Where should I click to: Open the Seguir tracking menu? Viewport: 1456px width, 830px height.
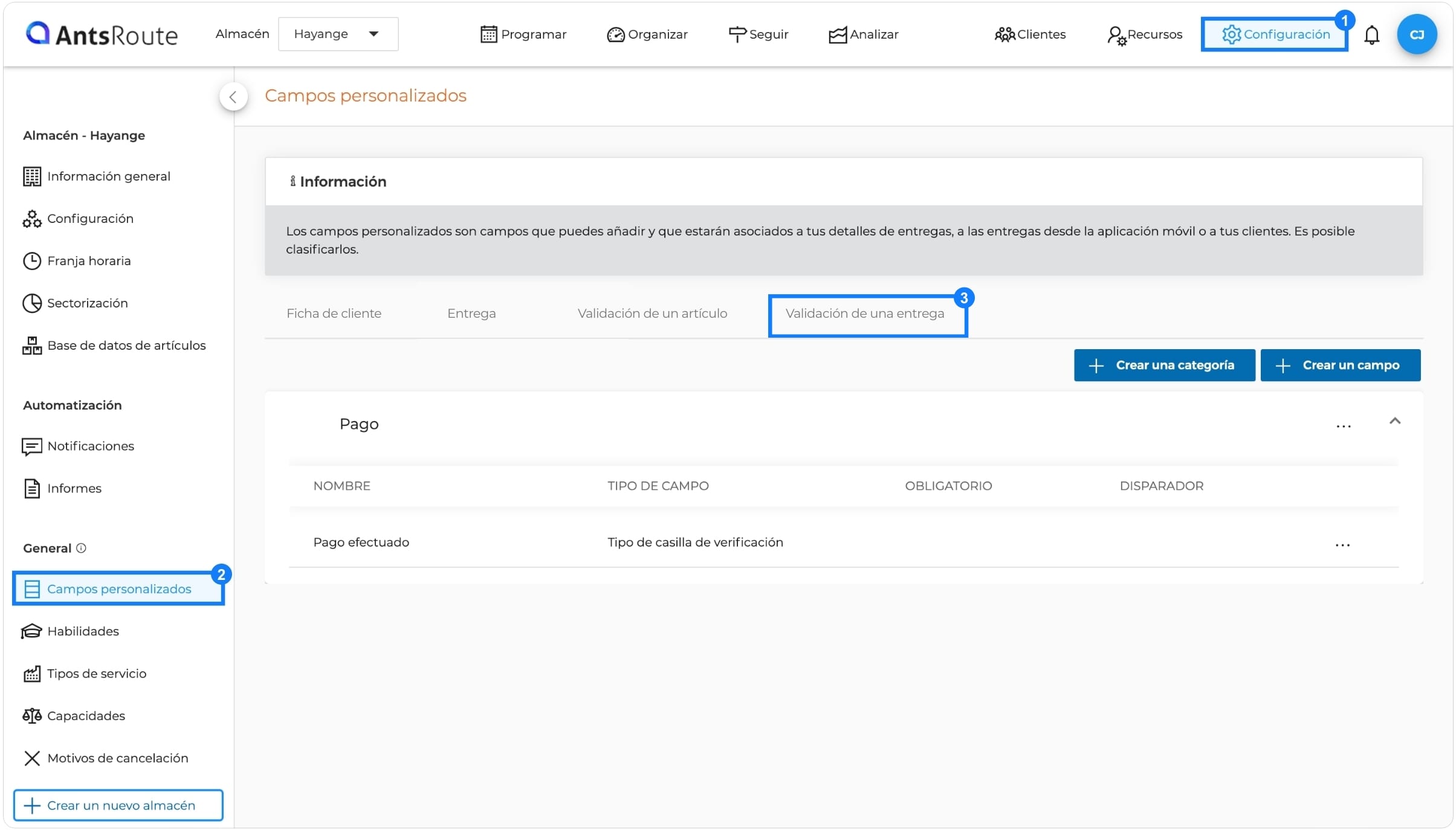click(759, 34)
